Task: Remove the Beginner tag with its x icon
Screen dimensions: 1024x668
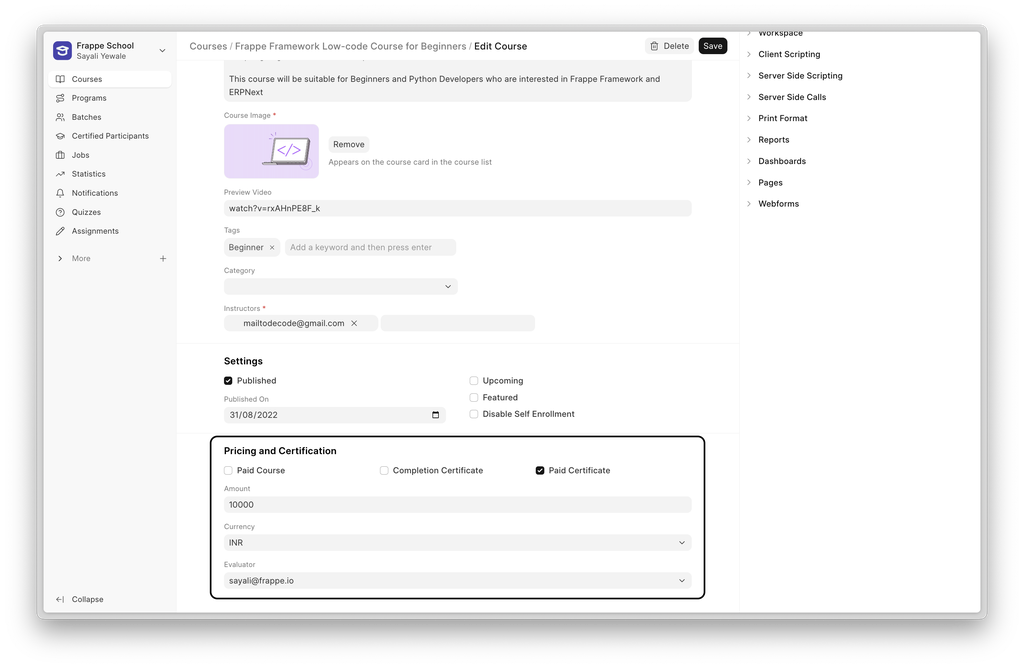Action: (272, 248)
